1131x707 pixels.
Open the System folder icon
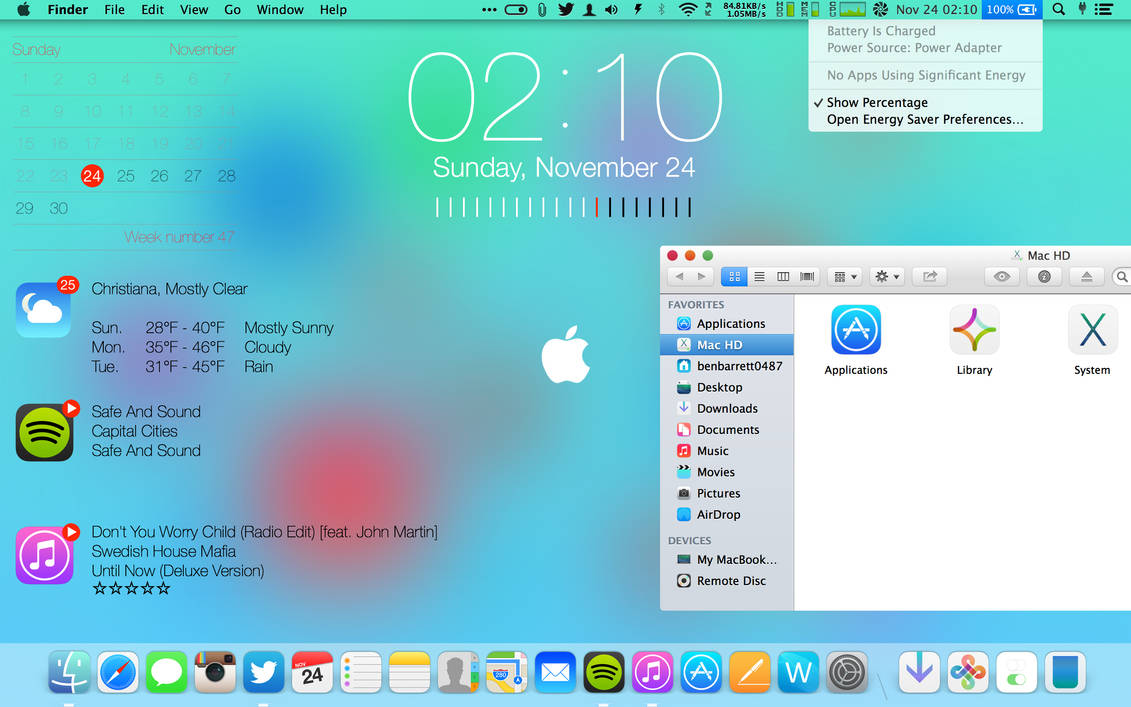pyautogui.click(x=1092, y=330)
